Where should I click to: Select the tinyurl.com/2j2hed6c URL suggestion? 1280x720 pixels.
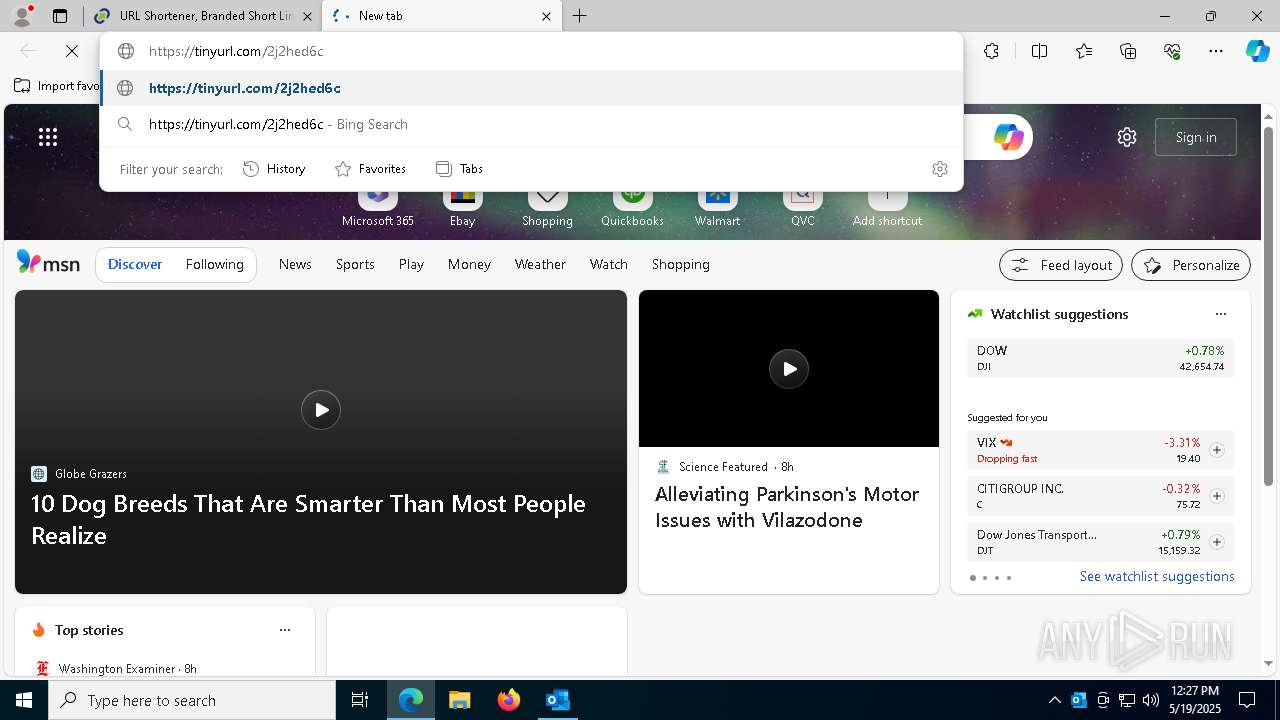531,88
